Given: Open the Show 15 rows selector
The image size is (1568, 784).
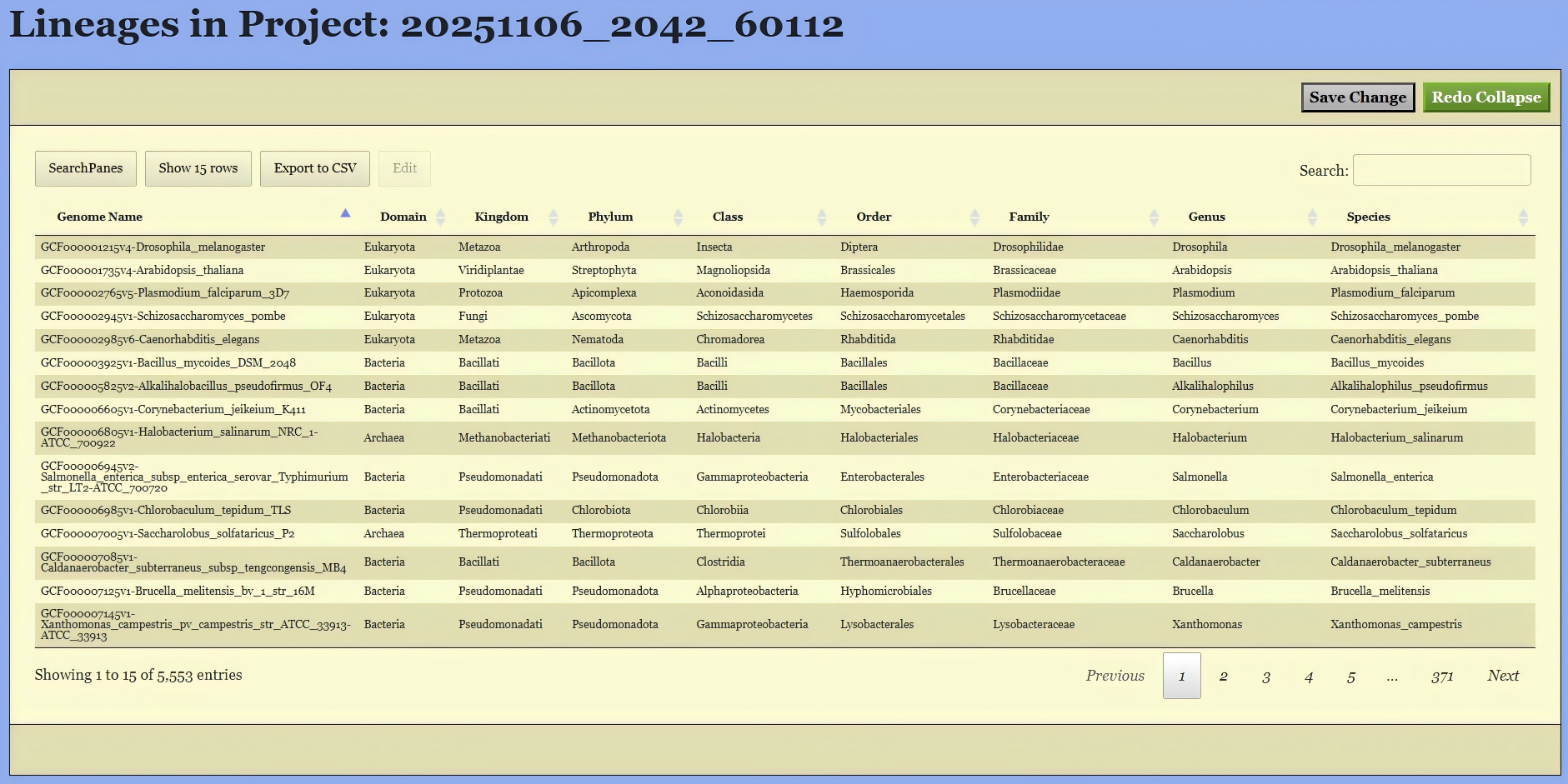Looking at the screenshot, I should pyautogui.click(x=198, y=167).
